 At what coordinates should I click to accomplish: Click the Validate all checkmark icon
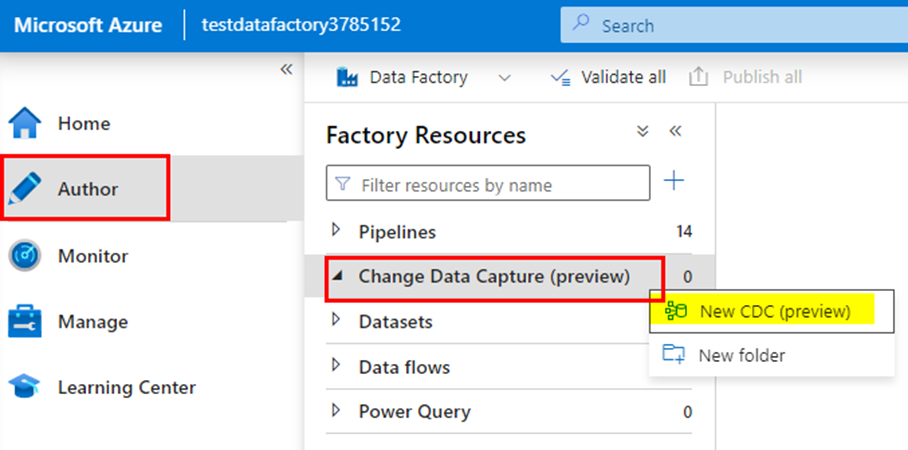(561, 78)
